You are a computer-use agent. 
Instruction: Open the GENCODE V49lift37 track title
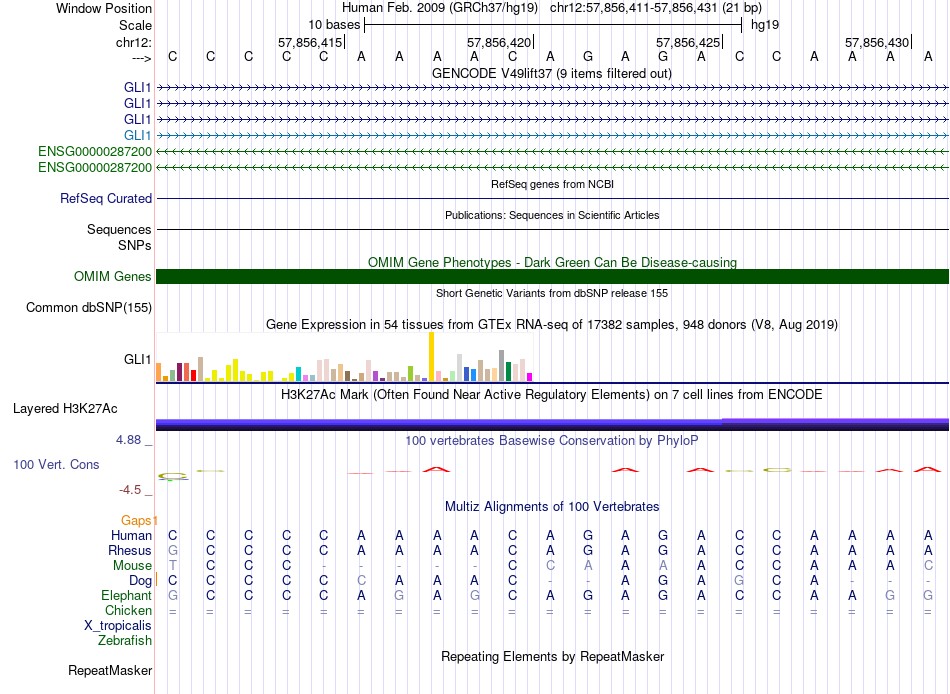click(551, 73)
